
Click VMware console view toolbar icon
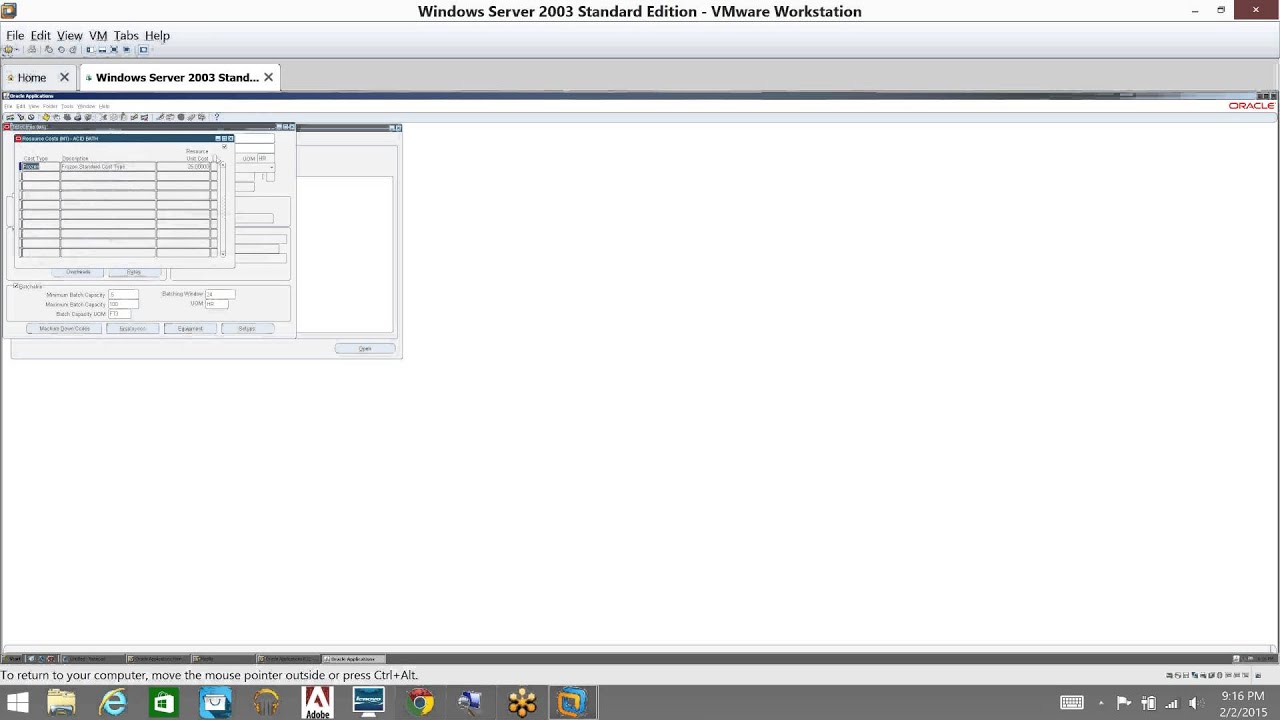pyautogui.click(x=143, y=50)
